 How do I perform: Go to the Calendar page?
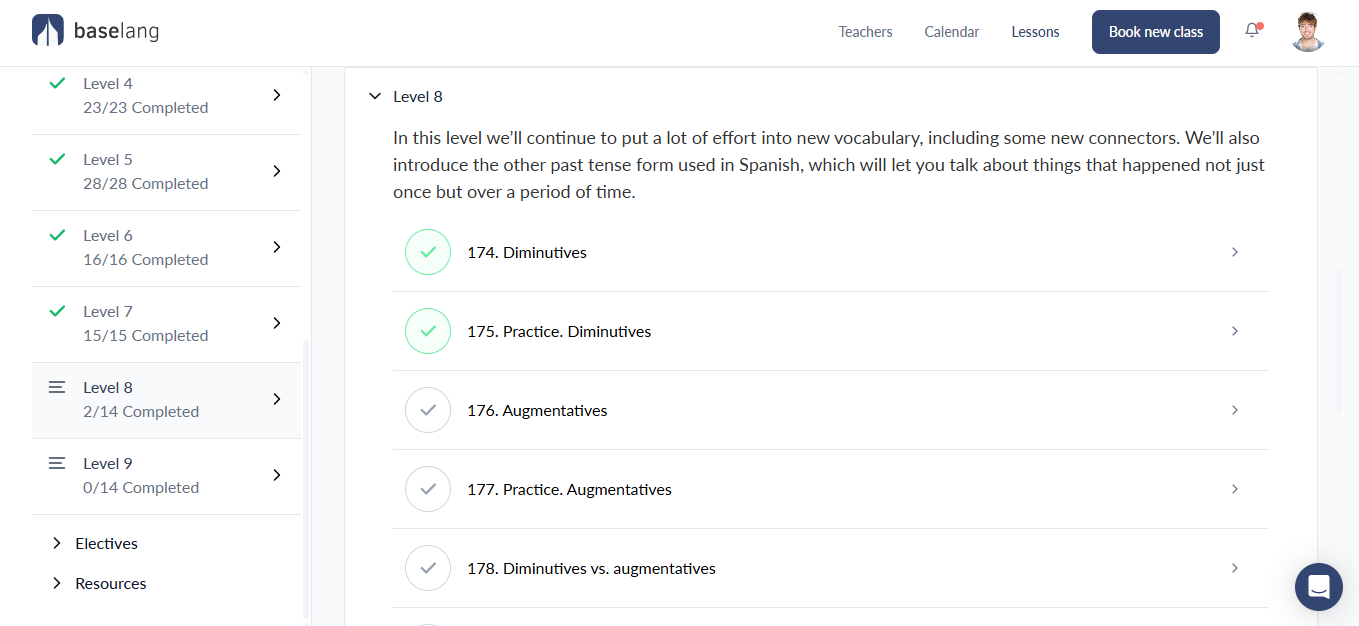[x=951, y=32]
